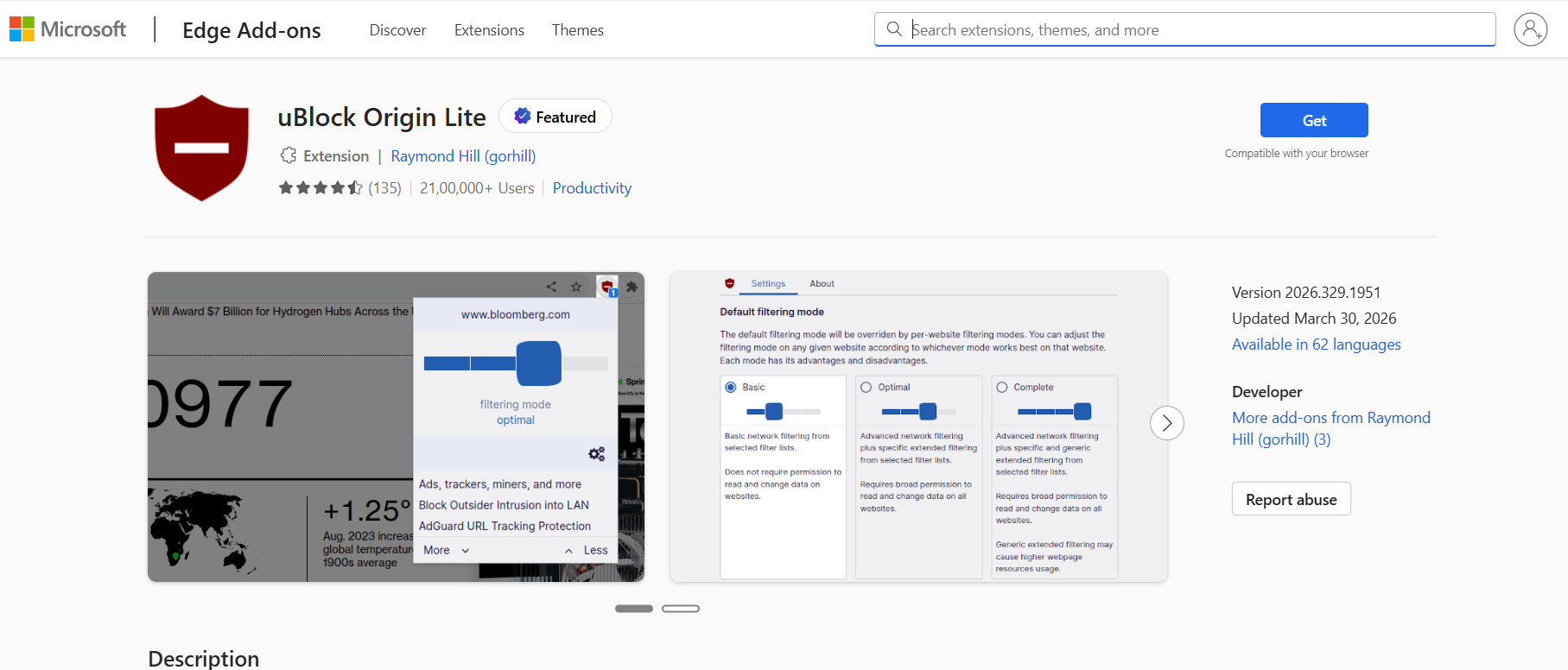This screenshot has width=1568, height=670.
Task: Collapse with Less in popup screenshot
Action: [587, 550]
